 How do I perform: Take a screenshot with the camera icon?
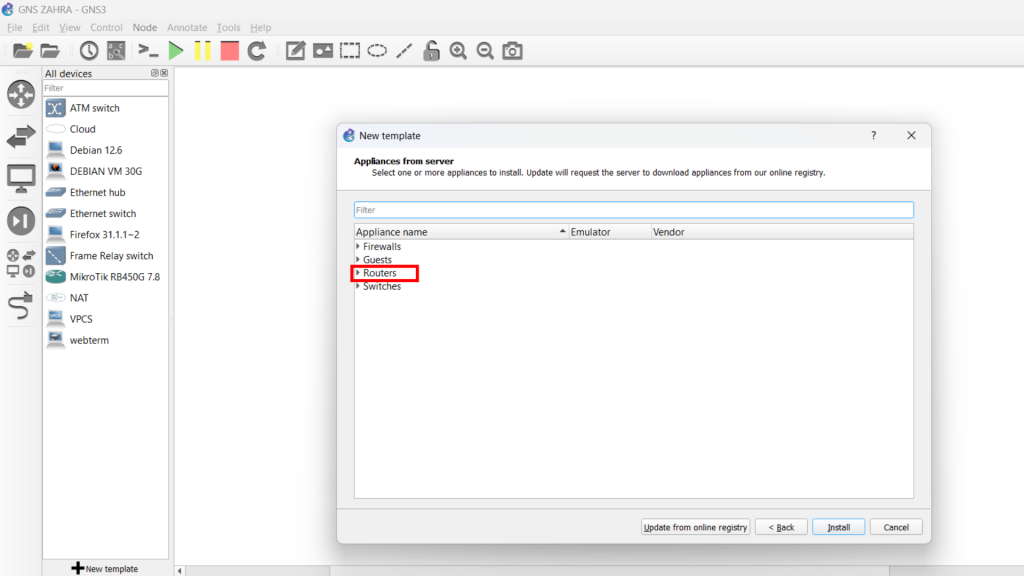pos(512,51)
